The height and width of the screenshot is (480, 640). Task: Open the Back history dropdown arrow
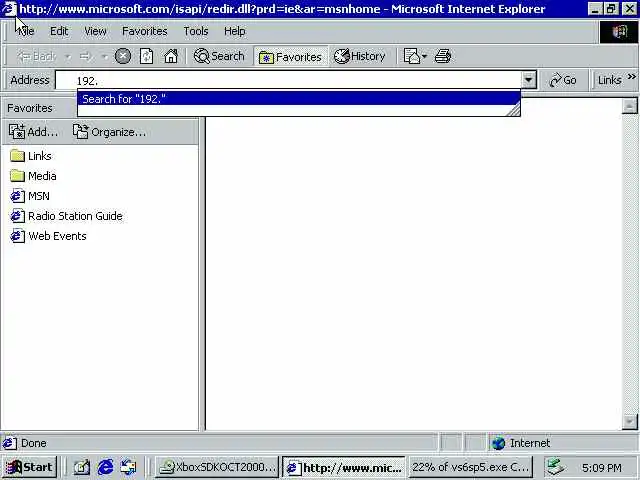(x=68, y=56)
